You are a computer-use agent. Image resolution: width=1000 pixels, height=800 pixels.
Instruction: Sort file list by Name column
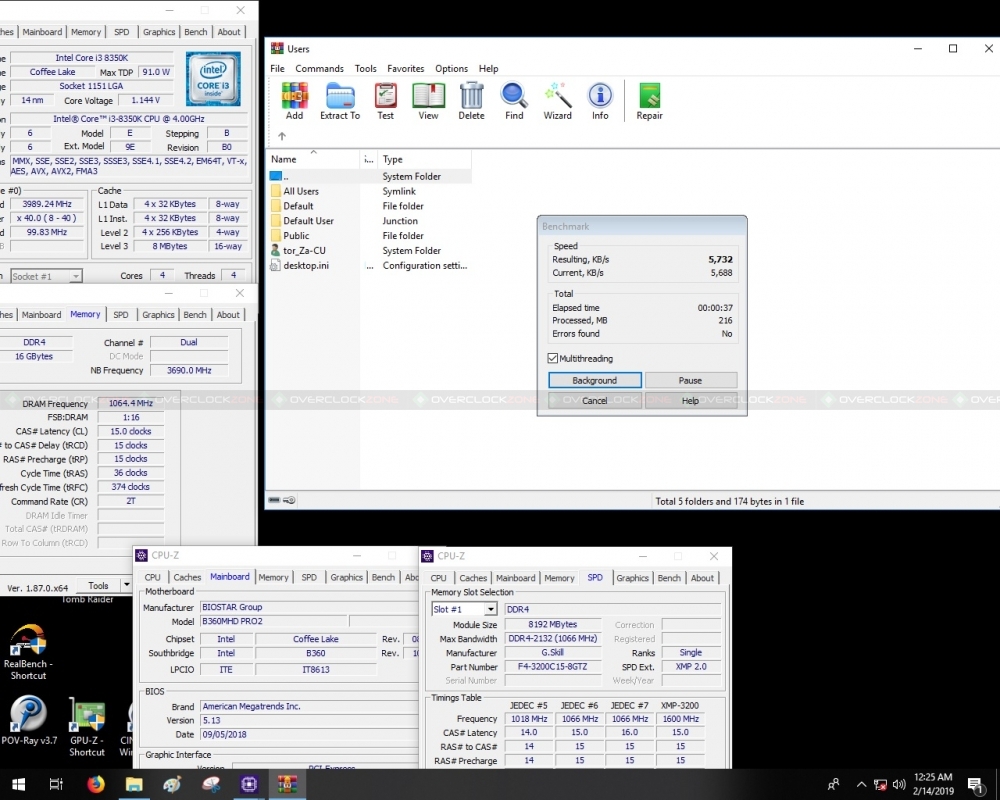pyautogui.click(x=314, y=159)
